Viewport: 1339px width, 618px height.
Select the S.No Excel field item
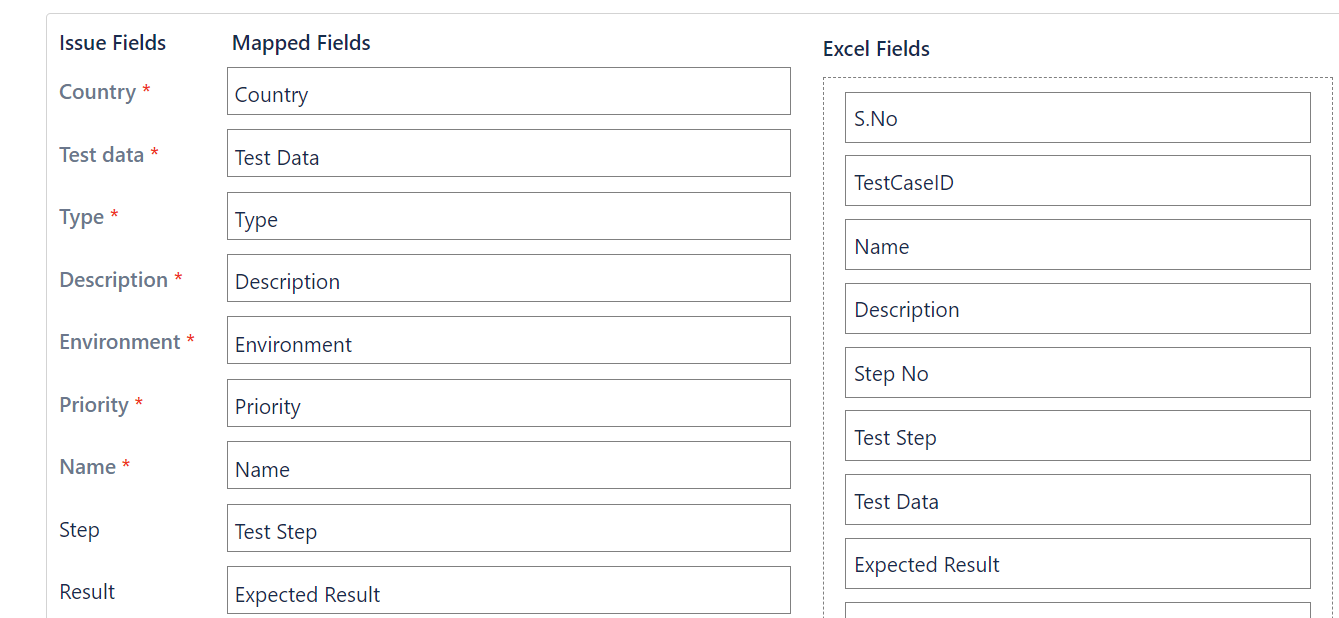tap(1077, 117)
